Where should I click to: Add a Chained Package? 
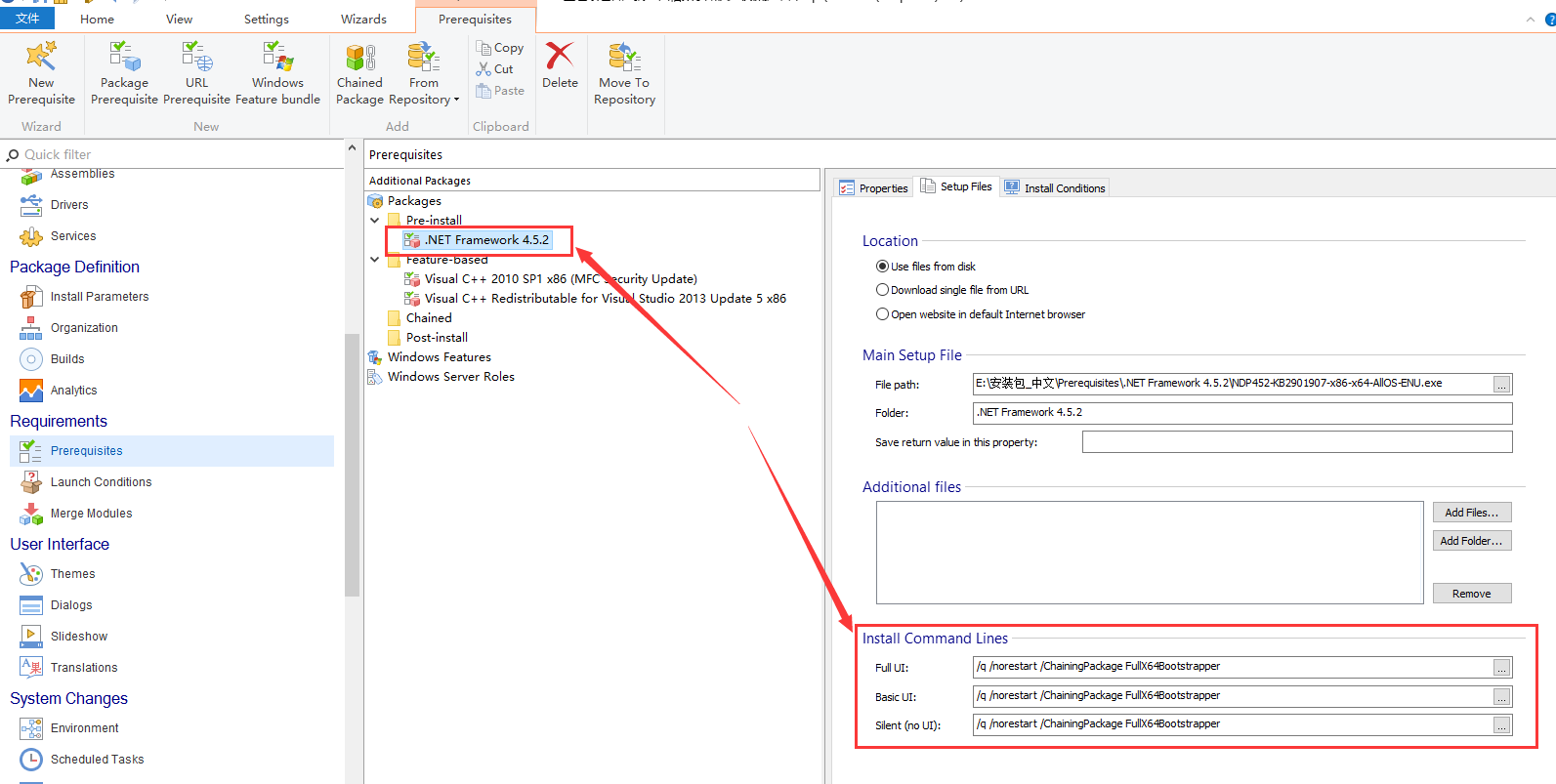click(x=359, y=73)
